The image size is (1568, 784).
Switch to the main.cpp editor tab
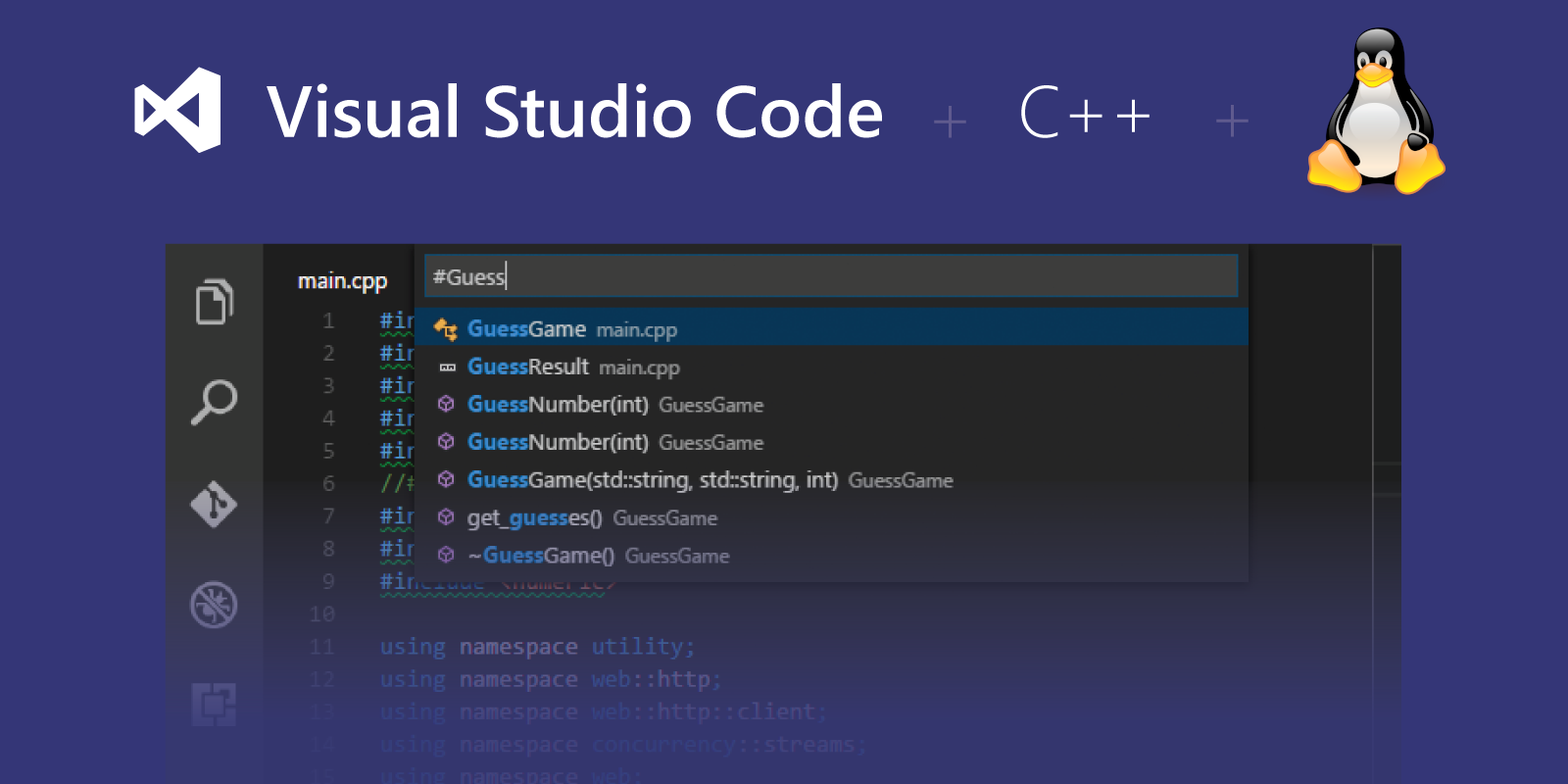pos(342,281)
